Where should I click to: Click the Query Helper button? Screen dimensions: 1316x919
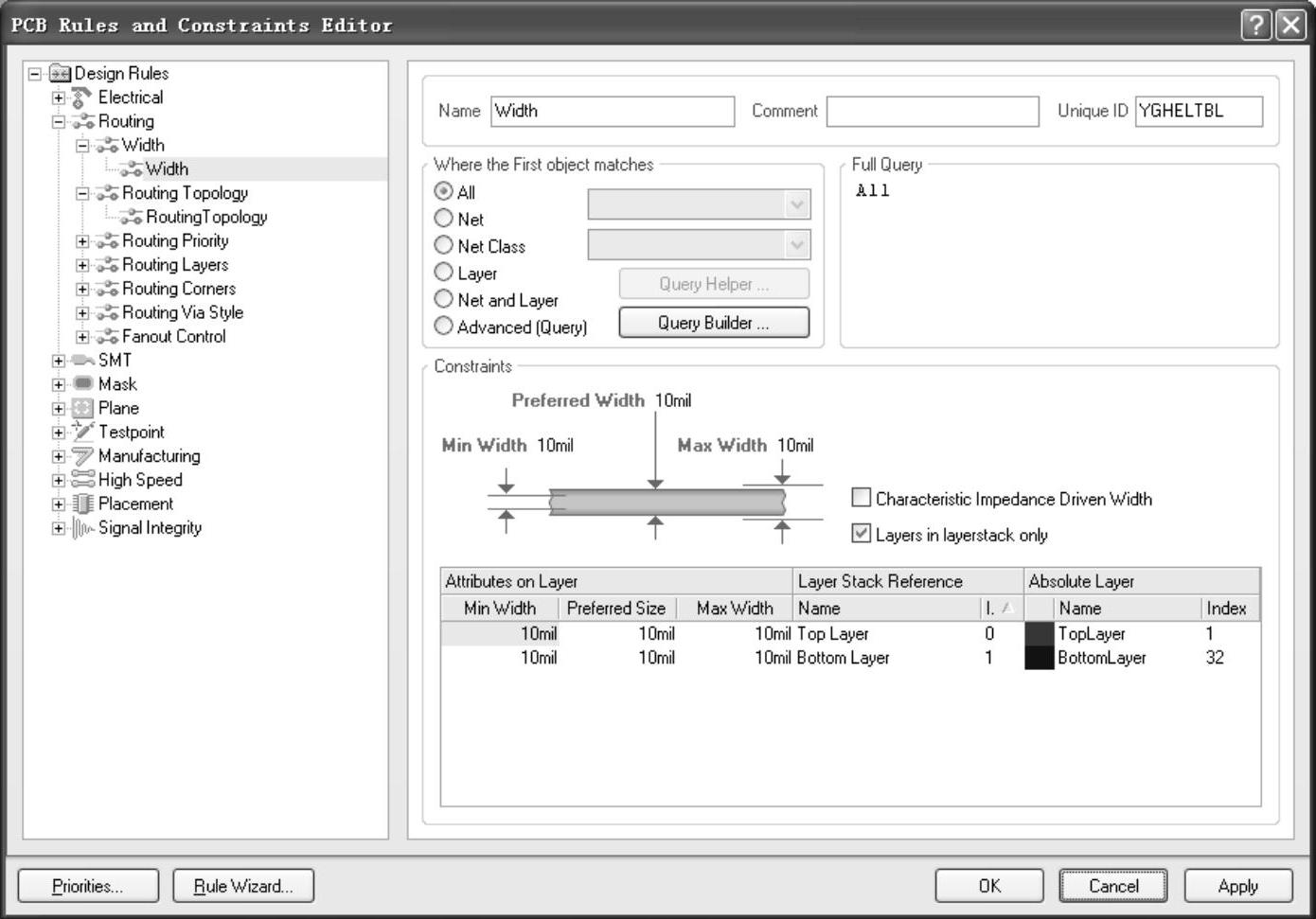click(x=714, y=284)
